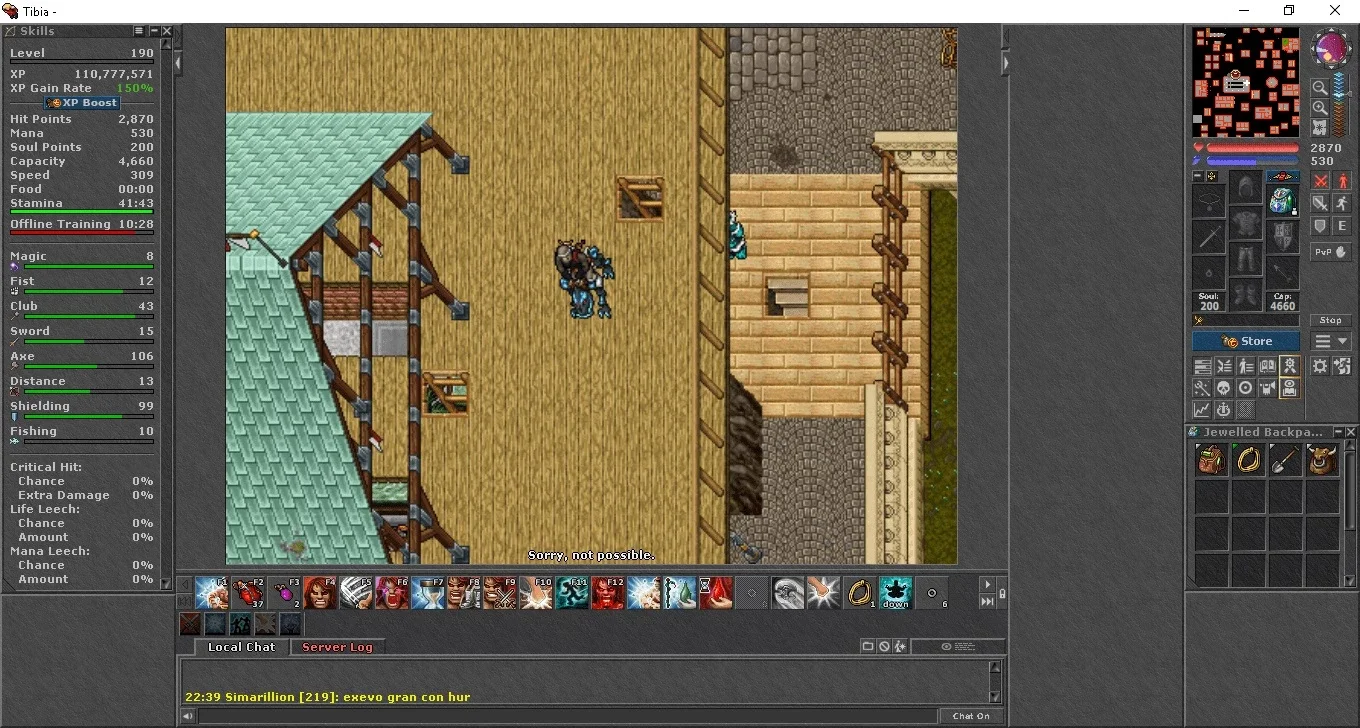Minimize the Jewelled Backpack container
This screenshot has width=1360, height=728.
pos(1337,432)
